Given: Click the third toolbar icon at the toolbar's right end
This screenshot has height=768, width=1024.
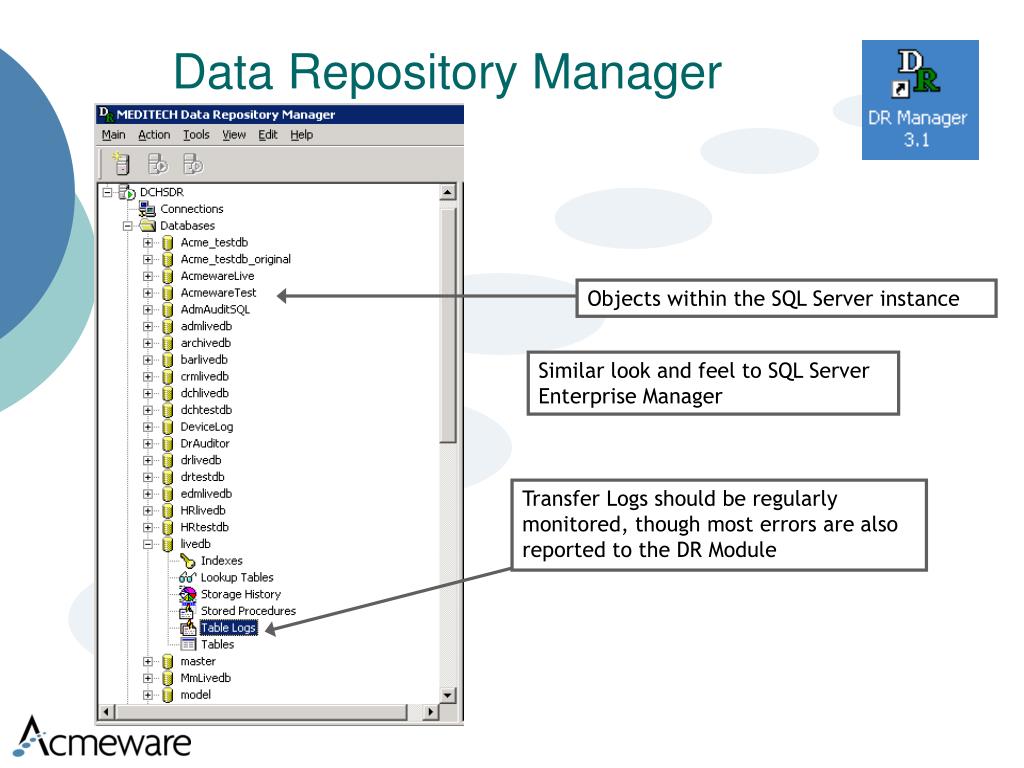Looking at the screenshot, I should coord(193,163).
